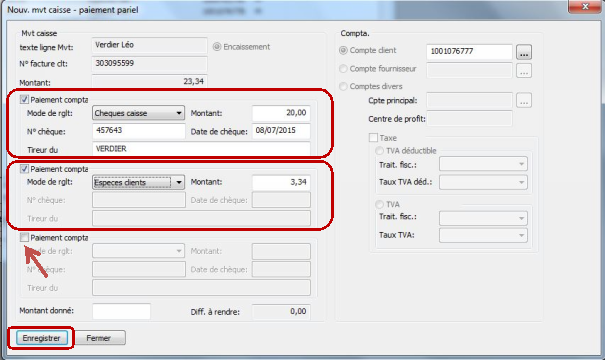This screenshot has height=361, width=605.
Task: Uncheck the first Paiement compta checkbox
Action: 24,100
